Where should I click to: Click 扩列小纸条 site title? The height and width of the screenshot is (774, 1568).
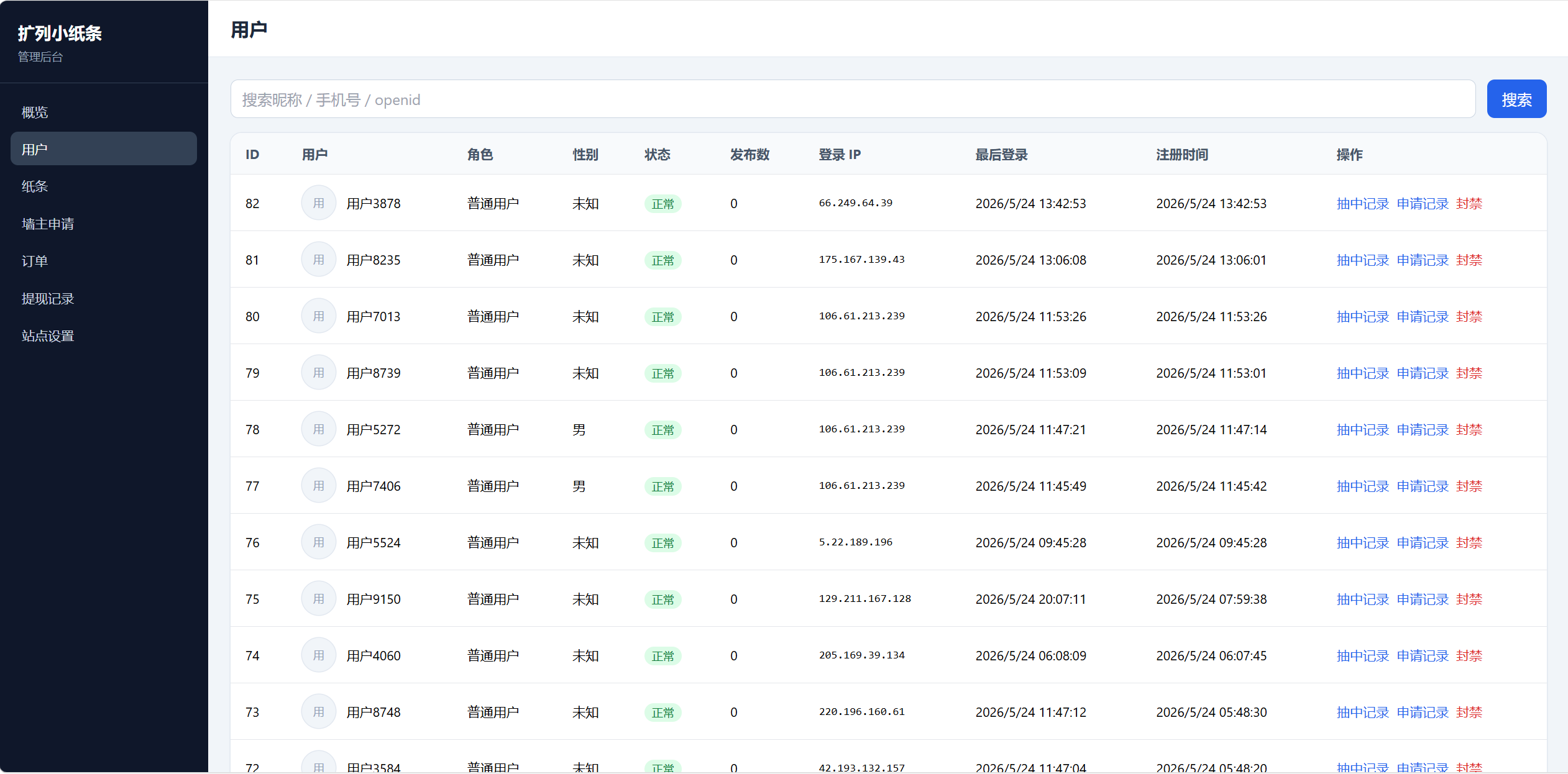(x=60, y=34)
